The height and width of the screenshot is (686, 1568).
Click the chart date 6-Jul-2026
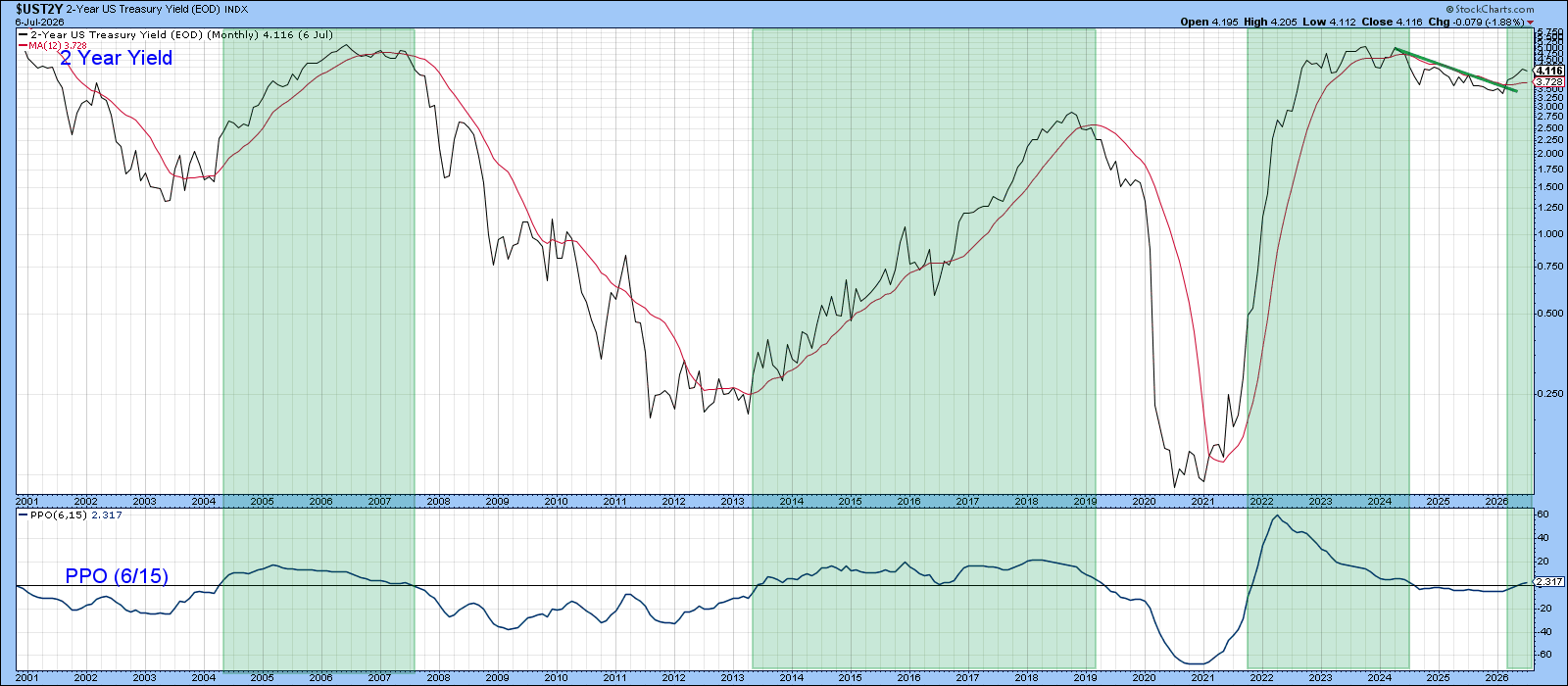(x=39, y=22)
